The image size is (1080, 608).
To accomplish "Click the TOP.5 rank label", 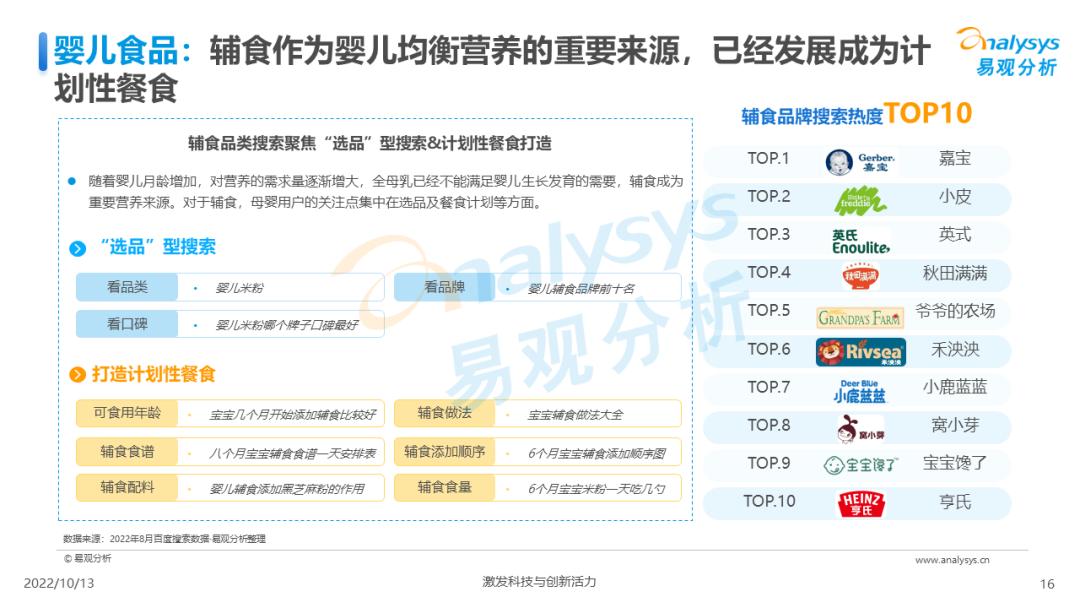I will pyautogui.click(x=769, y=311).
